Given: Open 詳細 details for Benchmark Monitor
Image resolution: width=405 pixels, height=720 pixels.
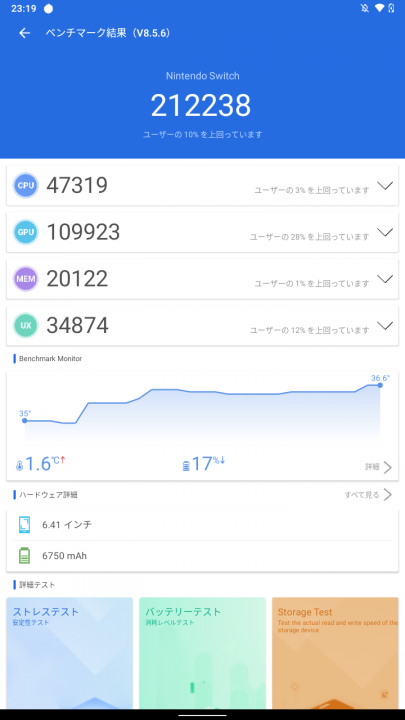Looking at the screenshot, I should pyautogui.click(x=378, y=467).
